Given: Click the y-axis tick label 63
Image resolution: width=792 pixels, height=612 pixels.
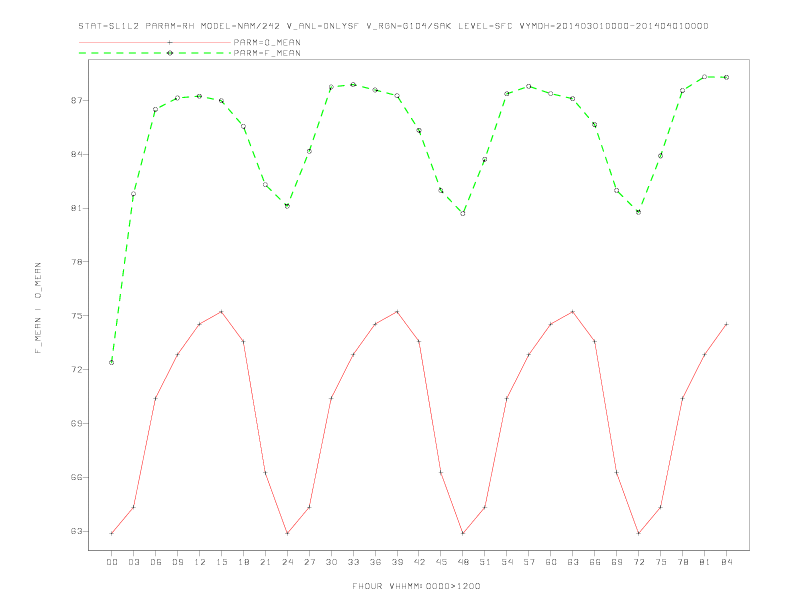Looking at the screenshot, I should [76, 531].
